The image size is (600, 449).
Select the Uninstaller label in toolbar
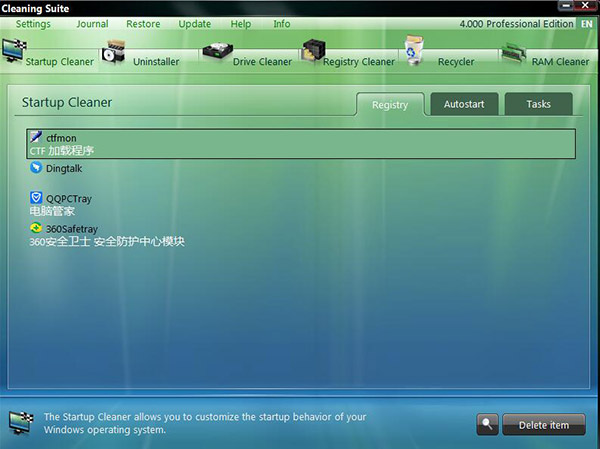(x=156, y=62)
